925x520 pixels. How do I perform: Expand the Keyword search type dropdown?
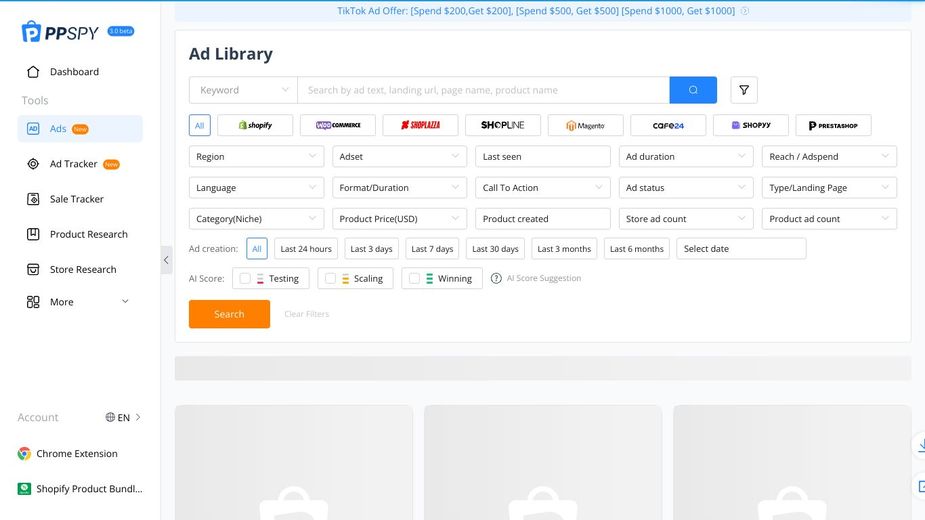click(x=243, y=90)
